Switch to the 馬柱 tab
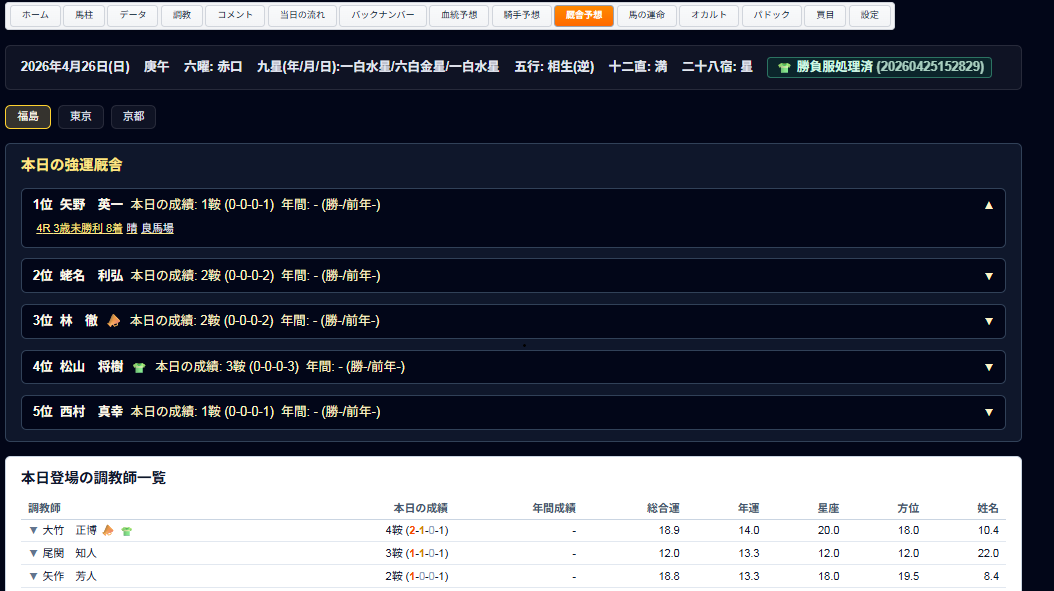The width and height of the screenshot is (1054, 591). click(84, 15)
